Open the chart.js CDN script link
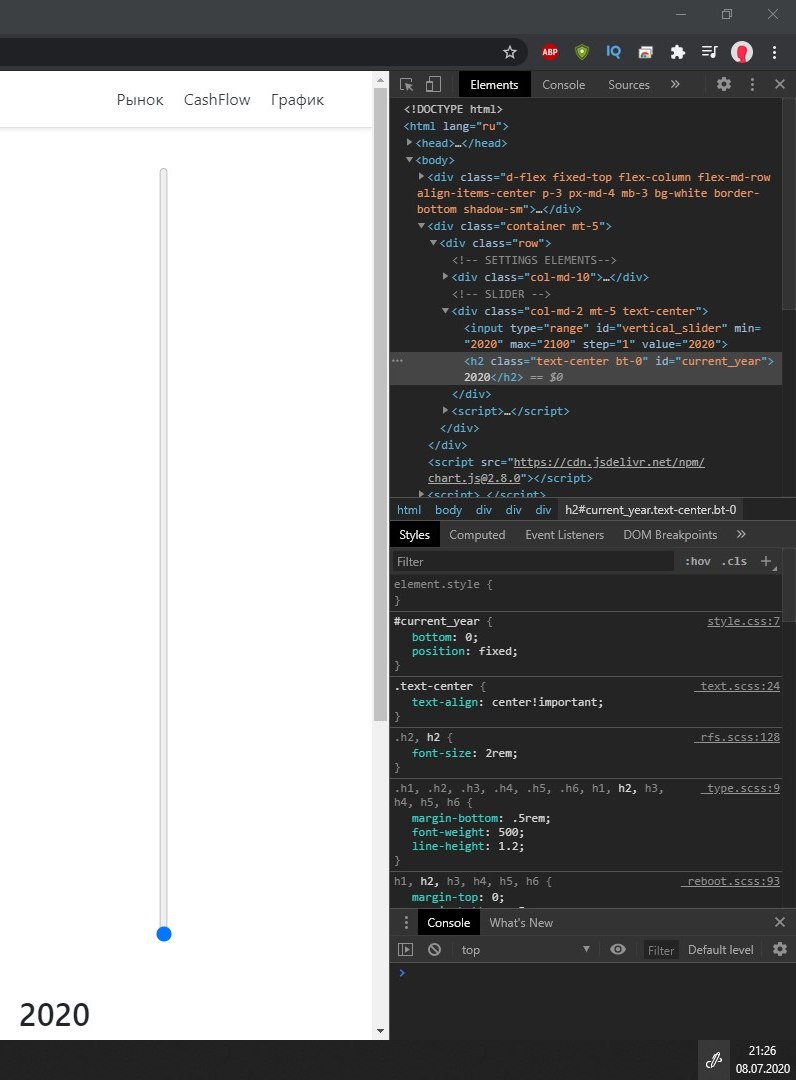This screenshot has height=1080, width=796. (567, 470)
